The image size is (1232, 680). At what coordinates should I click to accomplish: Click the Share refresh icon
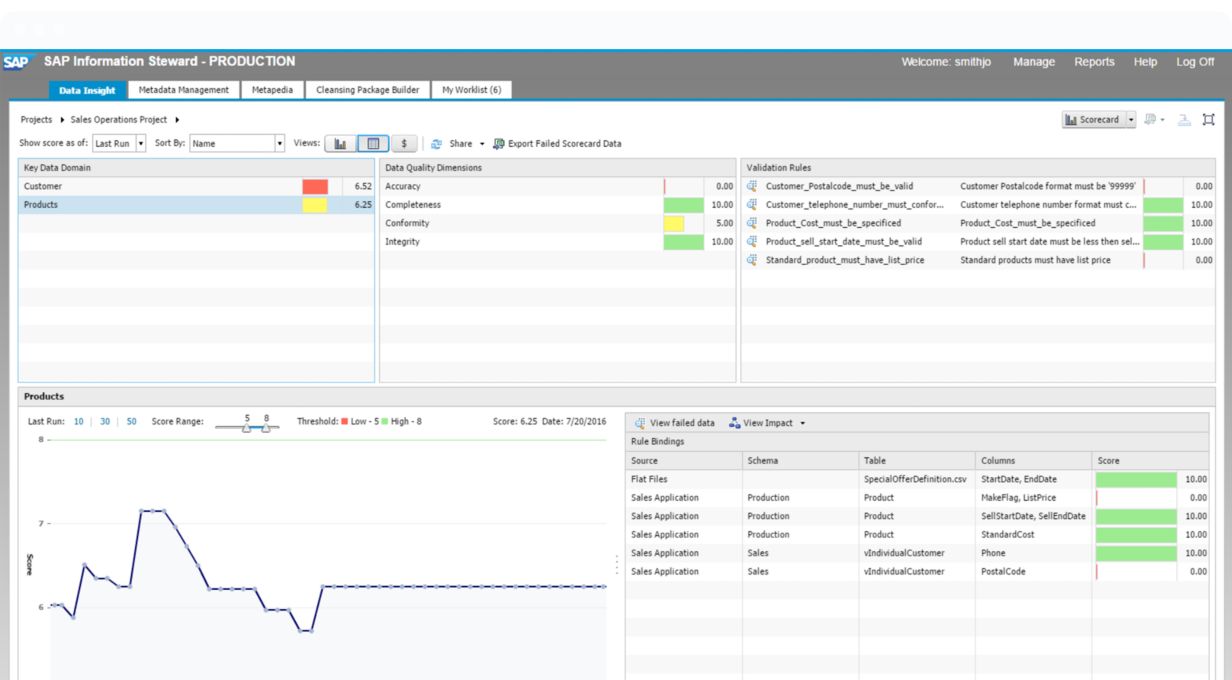[436, 144]
